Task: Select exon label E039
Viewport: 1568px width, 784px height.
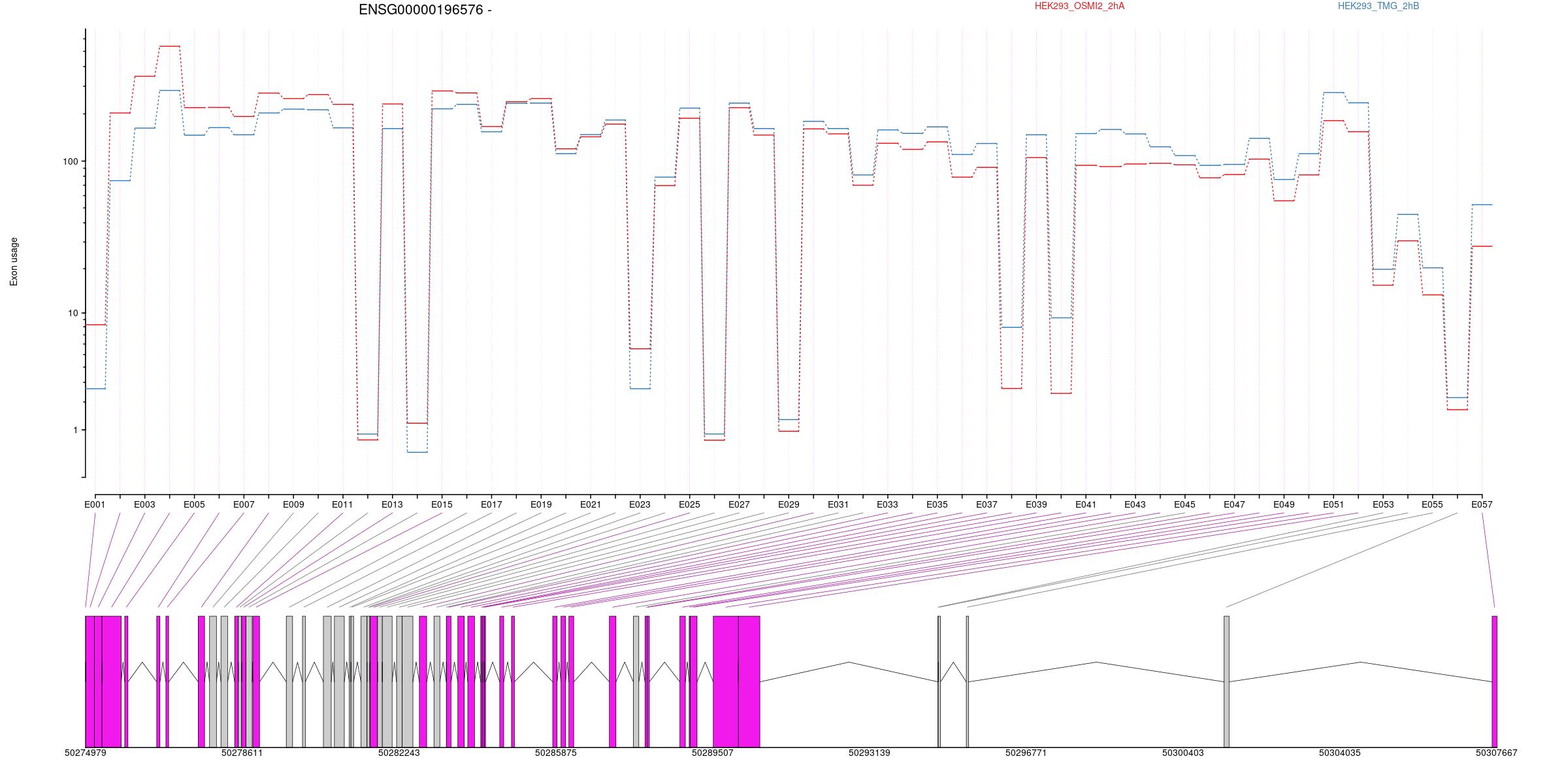Action: point(1036,504)
